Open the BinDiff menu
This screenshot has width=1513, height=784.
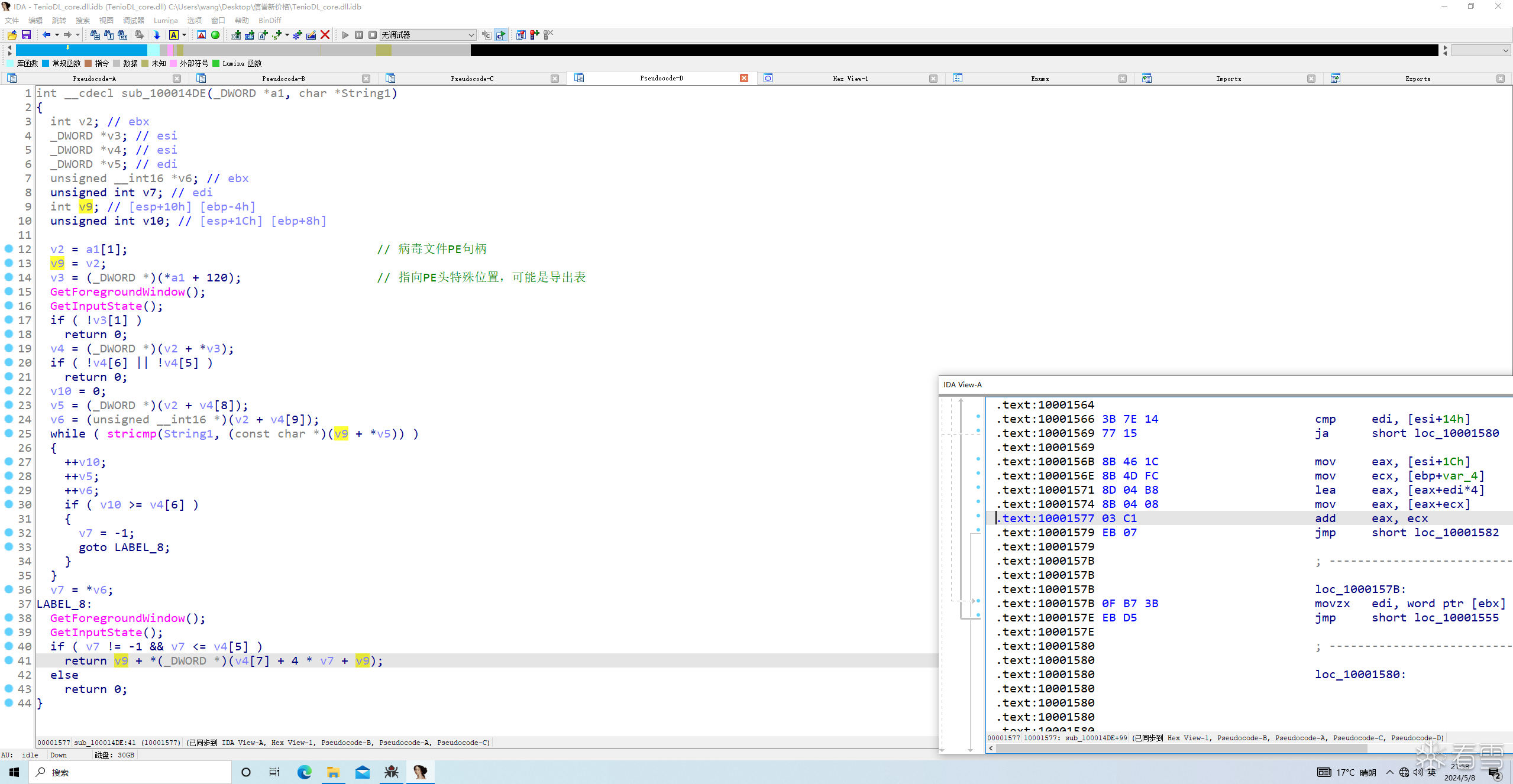[x=270, y=20]
